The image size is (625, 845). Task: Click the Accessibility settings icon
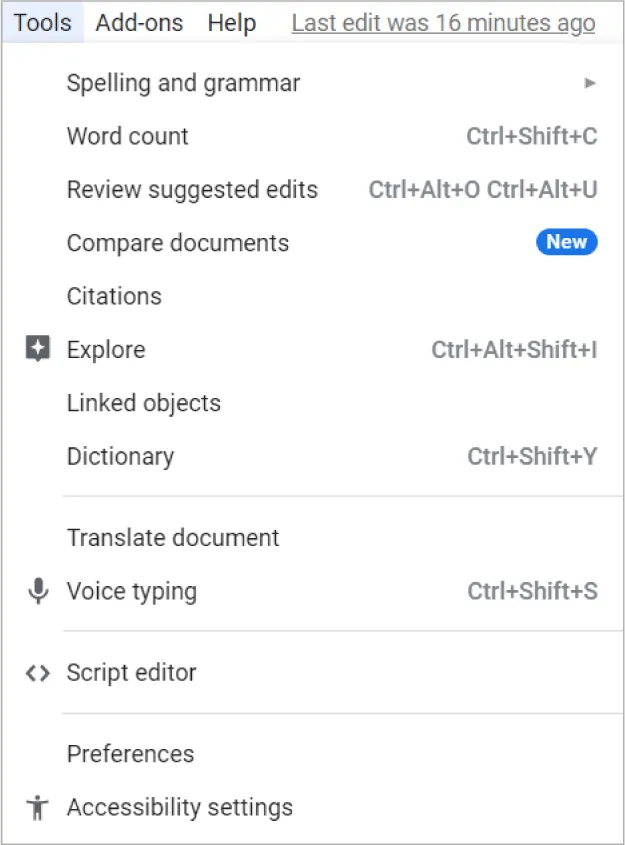click(38, 808)
